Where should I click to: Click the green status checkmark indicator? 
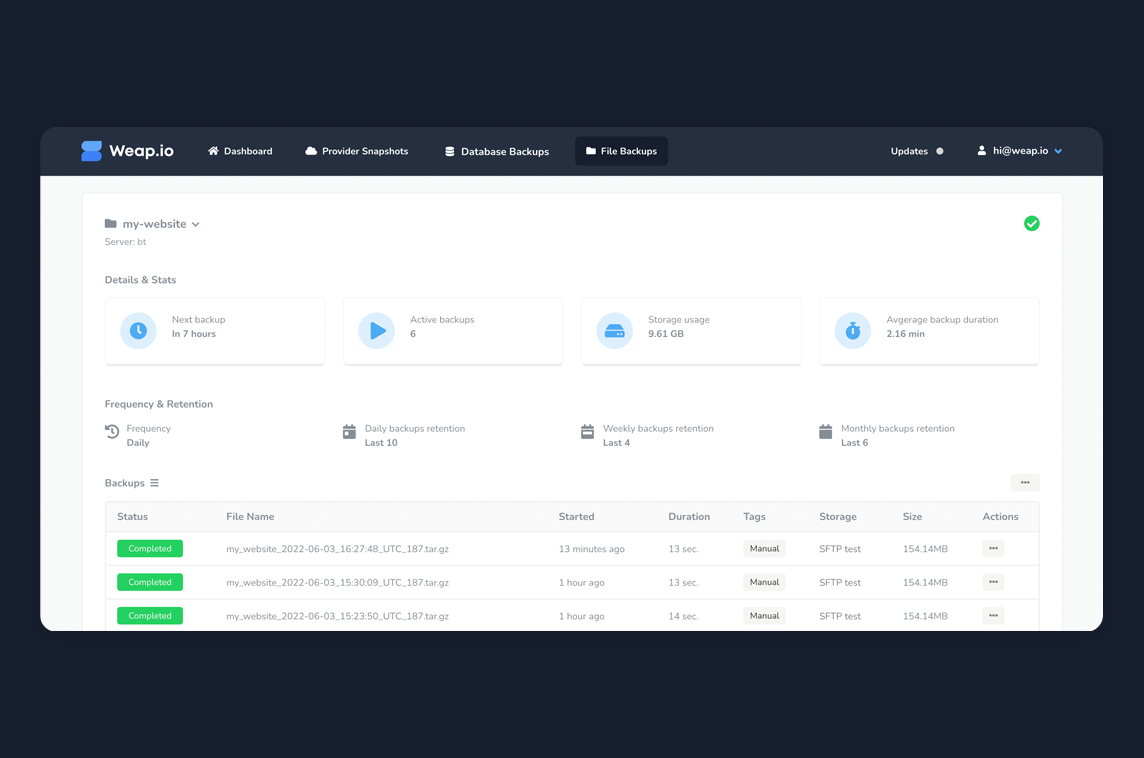(x=1032, y=223)
